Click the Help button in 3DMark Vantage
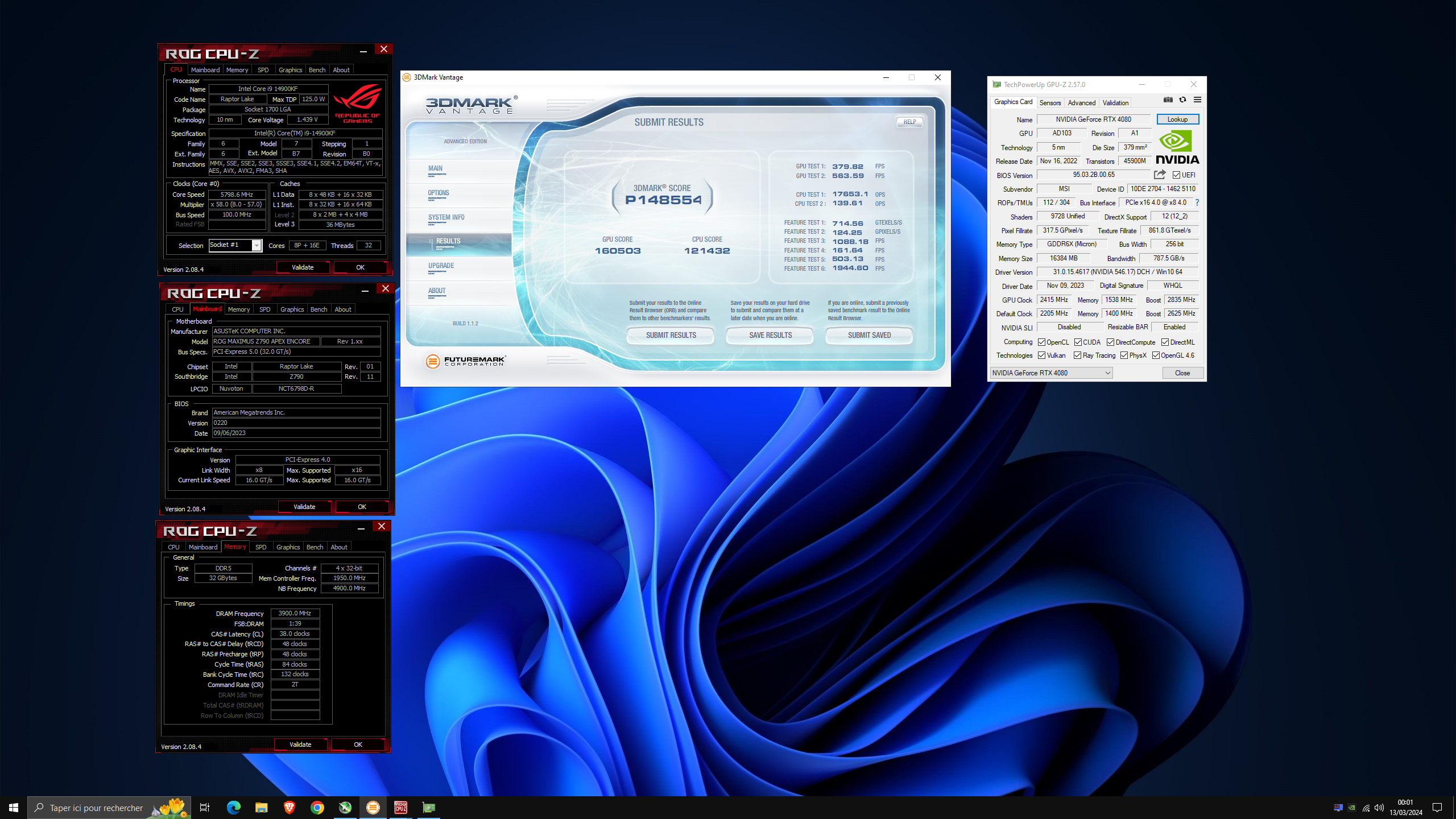 909,122
